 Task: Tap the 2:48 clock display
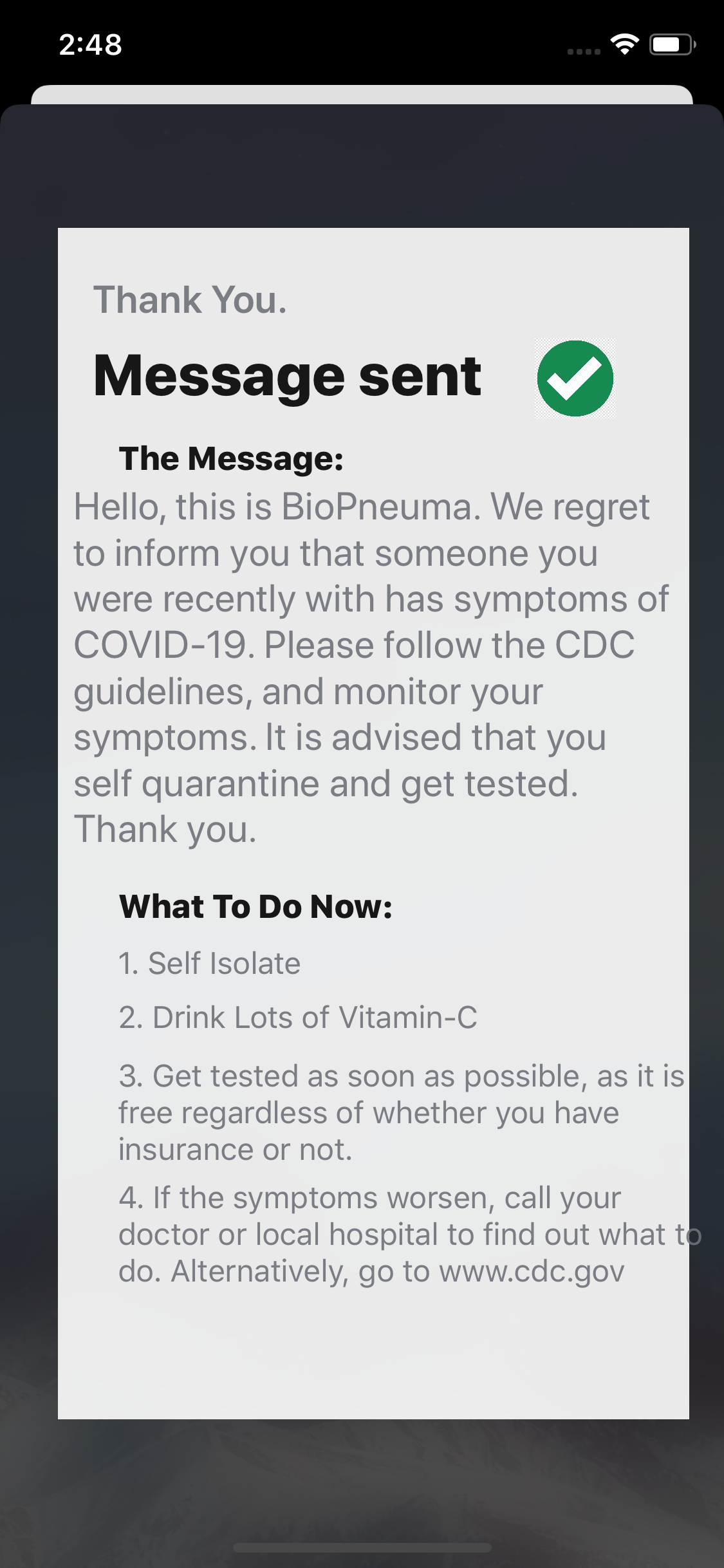tap(90, 44)
